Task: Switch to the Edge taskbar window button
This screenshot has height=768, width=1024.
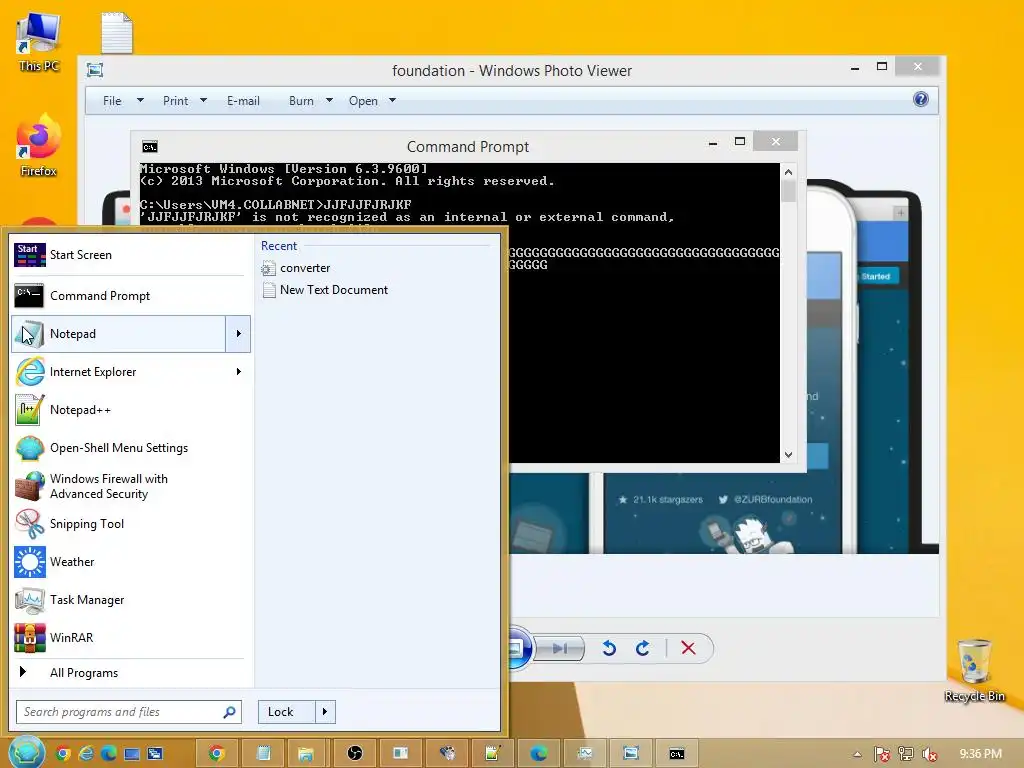Action: (539, 754)
